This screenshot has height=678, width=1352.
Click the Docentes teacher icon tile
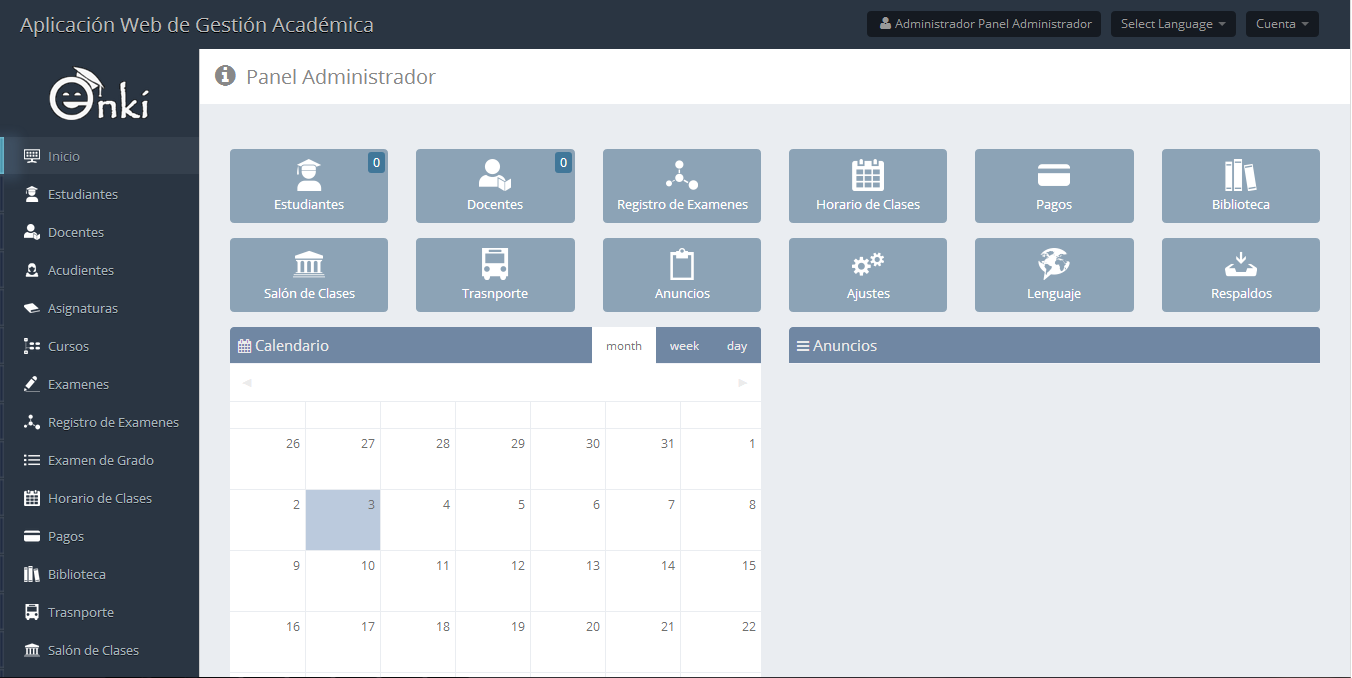pos(495,186)
